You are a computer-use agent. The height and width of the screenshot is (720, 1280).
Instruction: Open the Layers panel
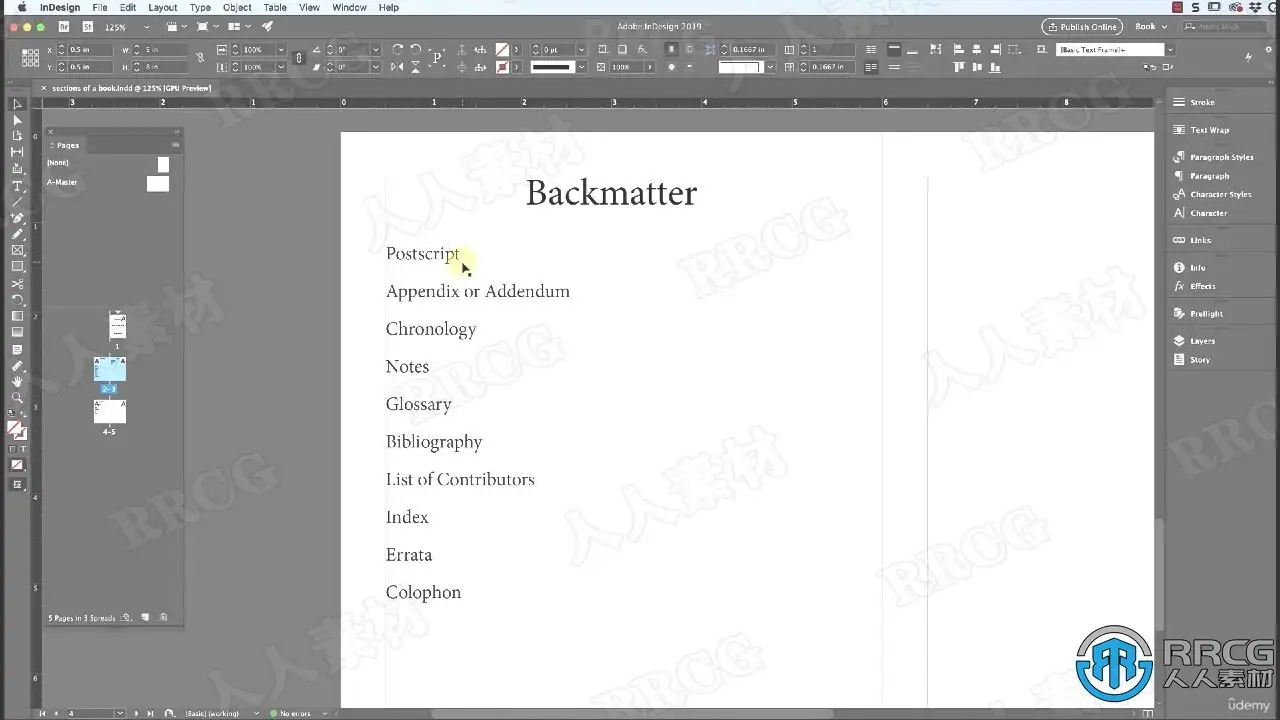[1202, 341]
